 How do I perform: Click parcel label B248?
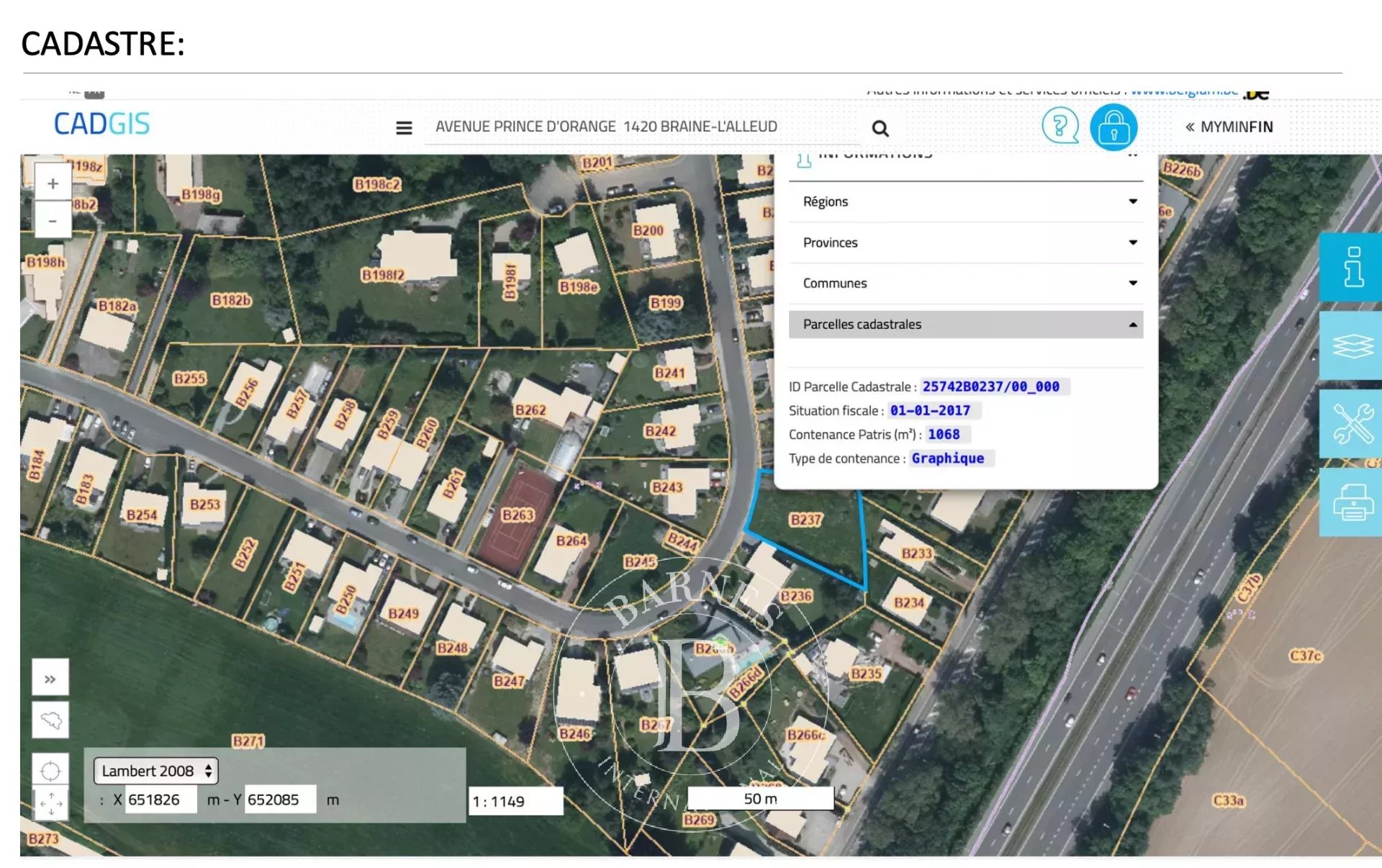point(452,648)
